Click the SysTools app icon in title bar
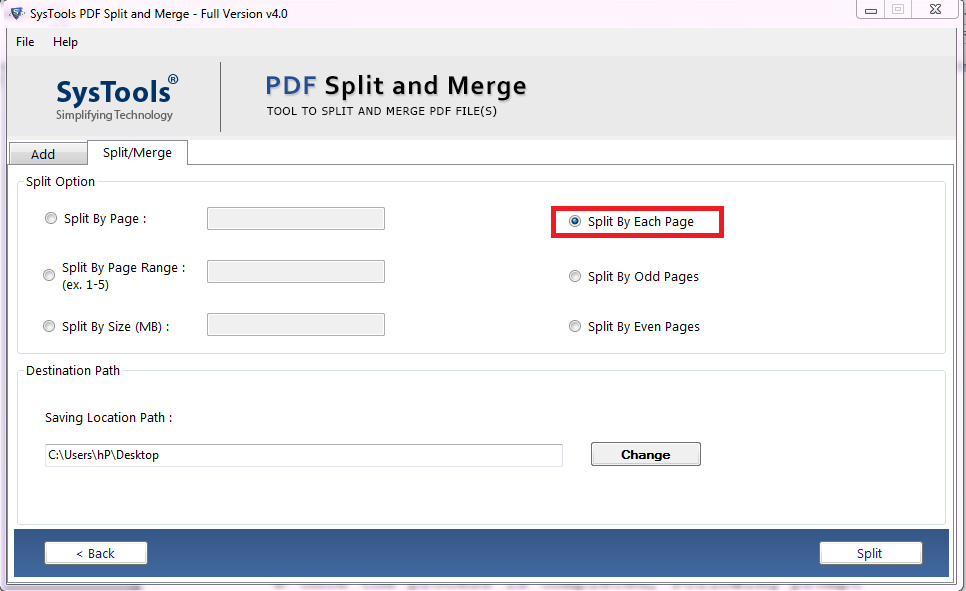This screenshot has width=966, height=591. point(16,13)
